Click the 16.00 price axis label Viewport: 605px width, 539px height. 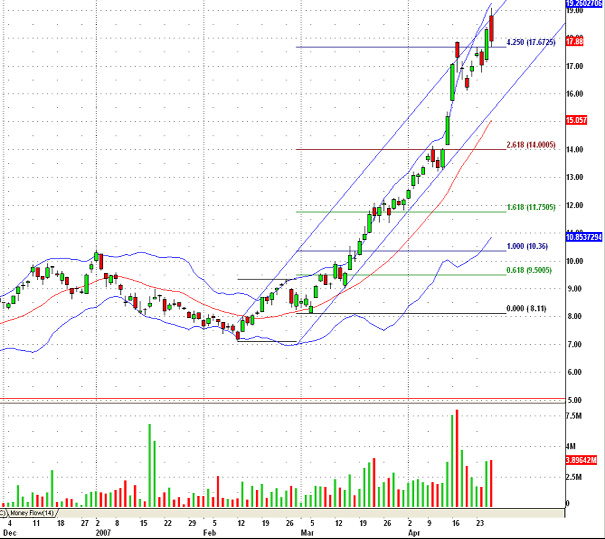[x=575, y=94]
